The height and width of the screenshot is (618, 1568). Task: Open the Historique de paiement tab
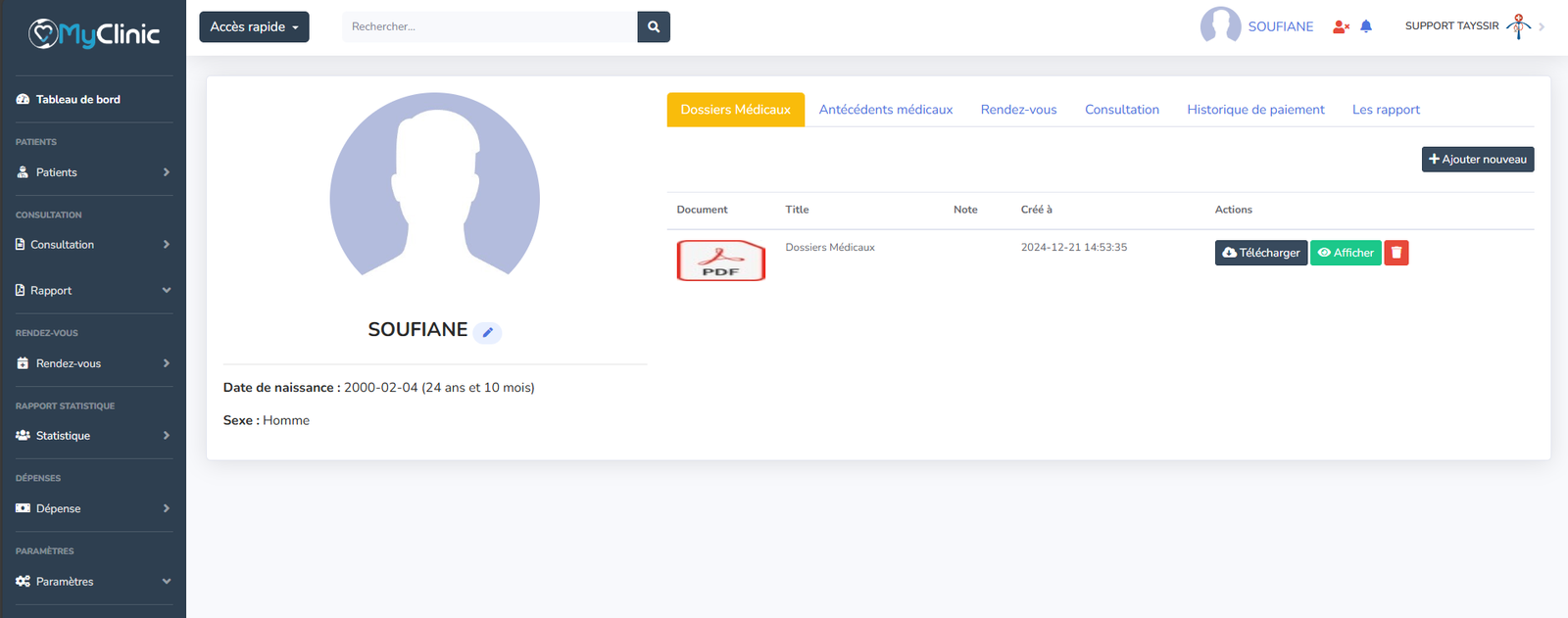point(1255,110)
